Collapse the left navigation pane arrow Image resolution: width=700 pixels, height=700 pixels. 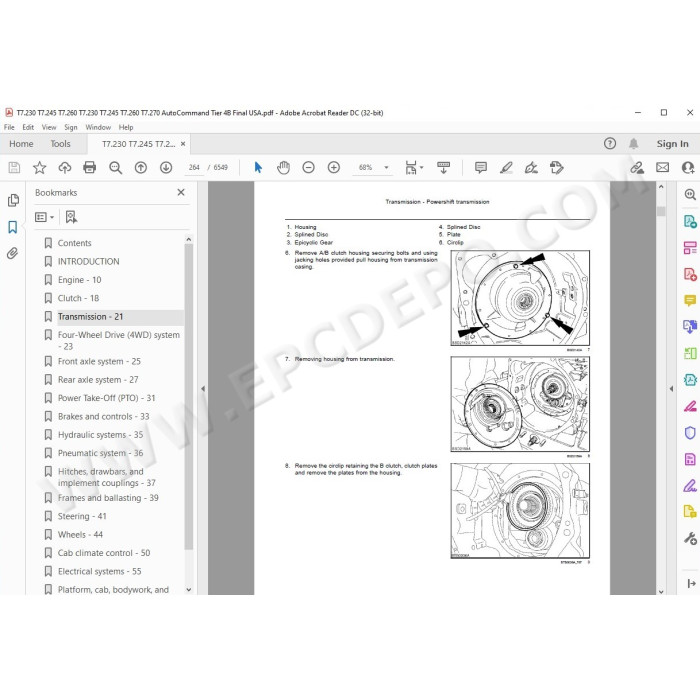click(x=203, y=389)
